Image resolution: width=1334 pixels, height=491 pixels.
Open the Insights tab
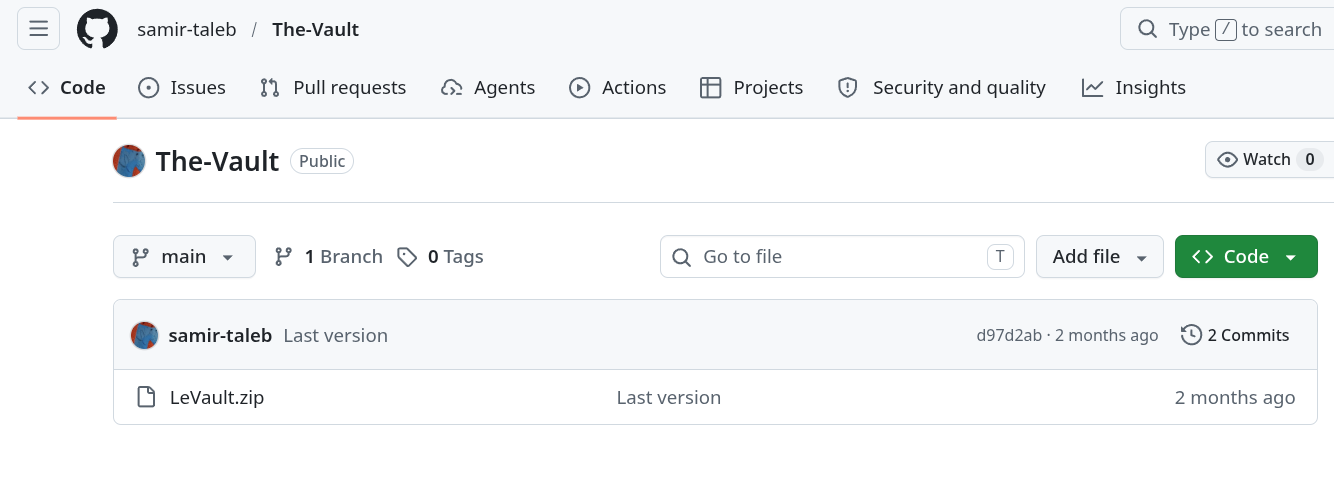[x=1134, y=88]
